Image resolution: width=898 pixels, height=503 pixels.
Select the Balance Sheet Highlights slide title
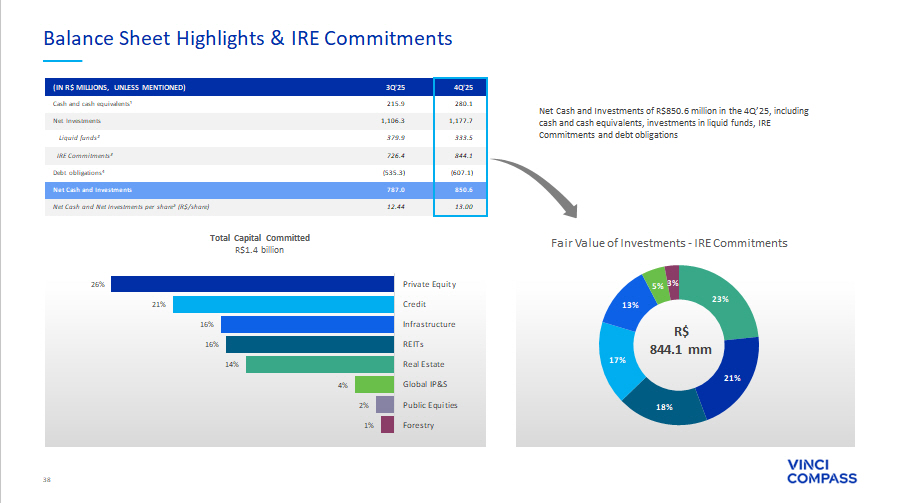click(248, 39)
